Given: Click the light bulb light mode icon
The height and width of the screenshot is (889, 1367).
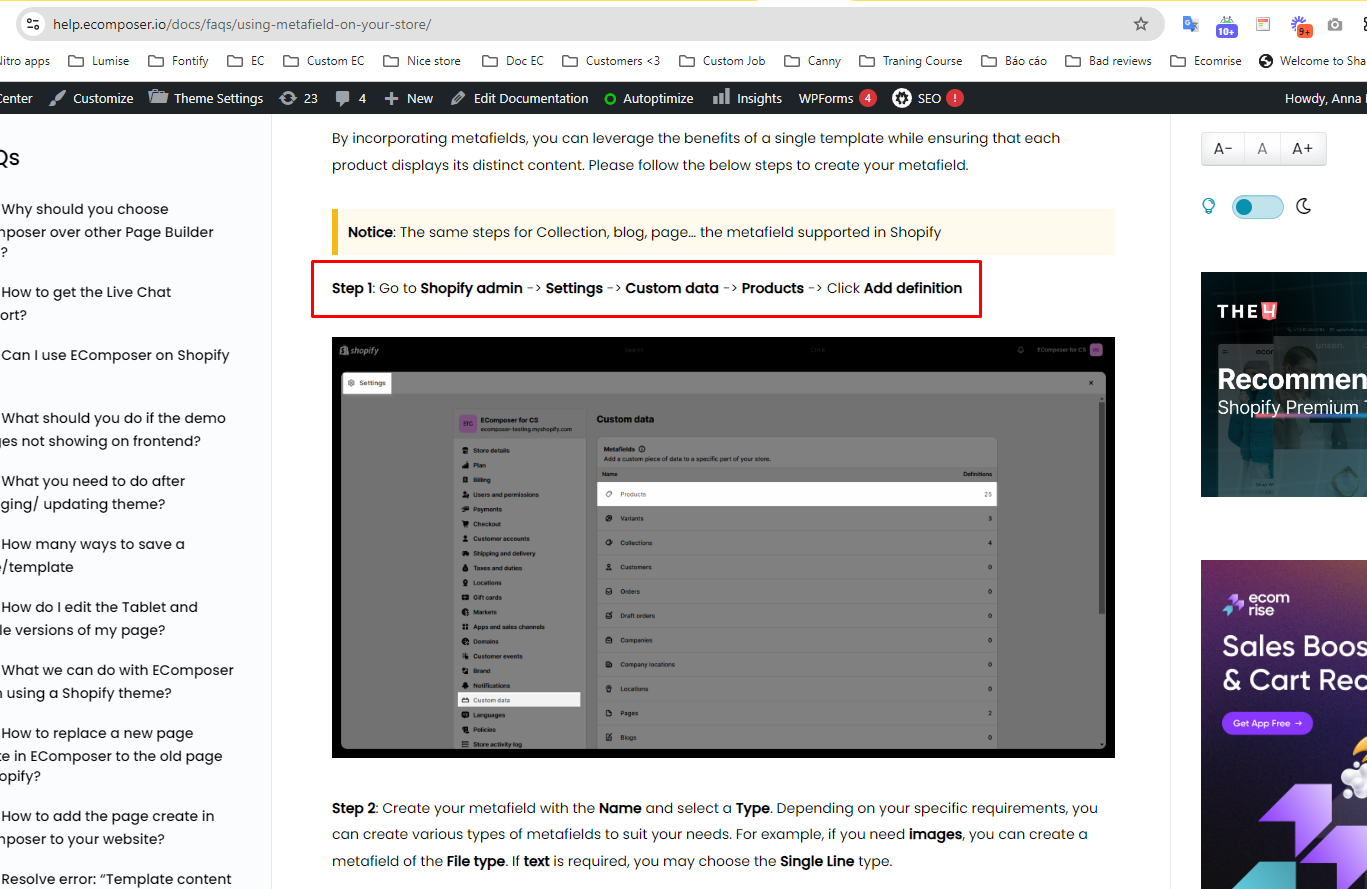Looking at the screenshot, I should (1208, 207).
